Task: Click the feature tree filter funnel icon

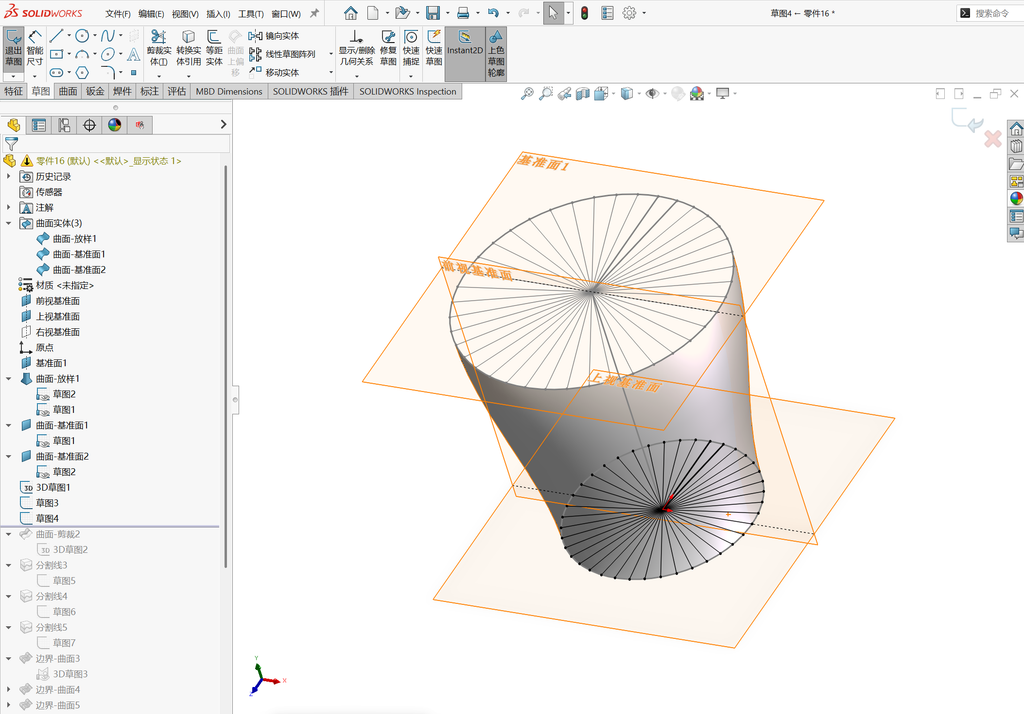Action: pos(11,144)
